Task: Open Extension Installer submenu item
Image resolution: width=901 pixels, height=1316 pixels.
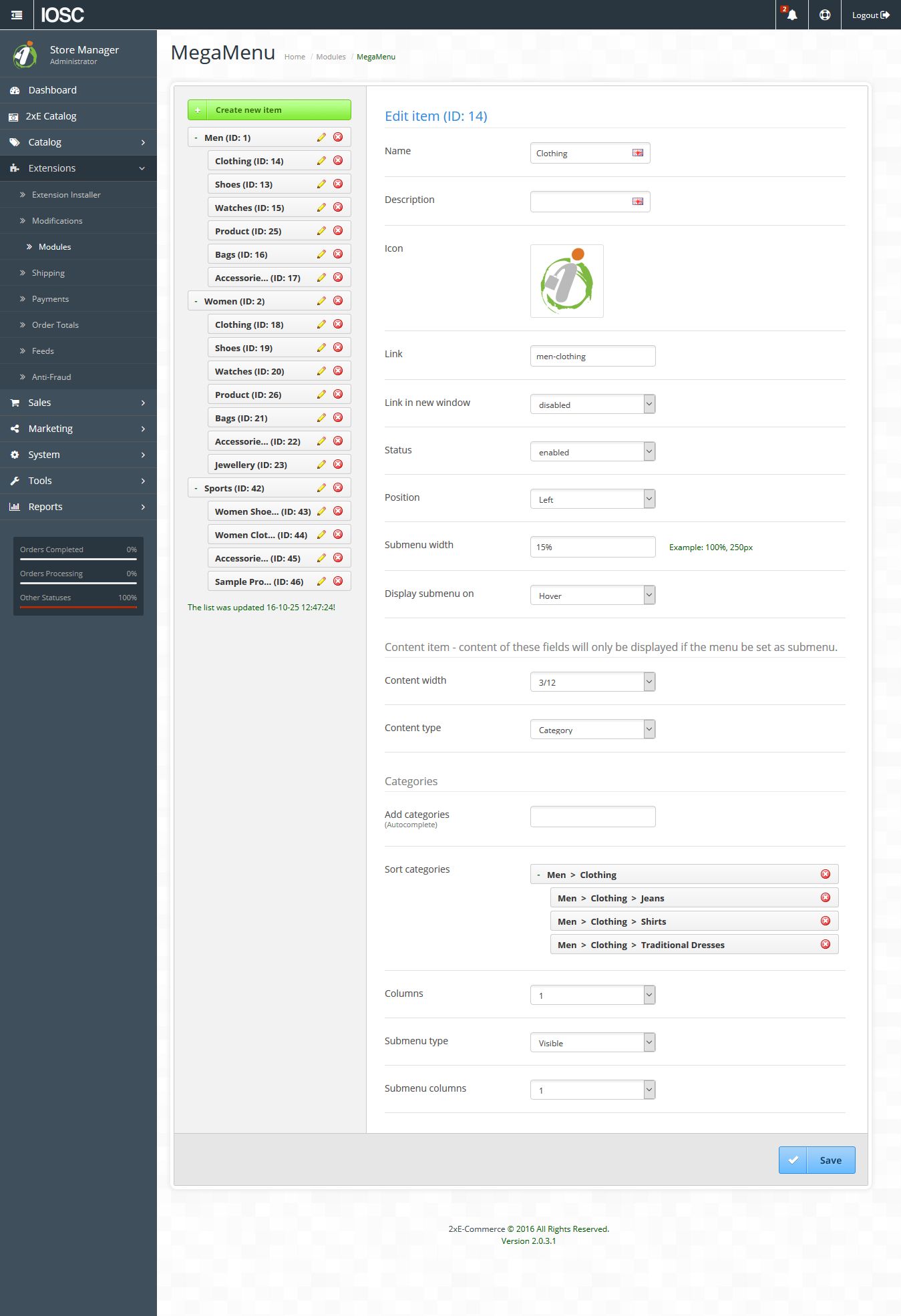Action: (78, 194)
